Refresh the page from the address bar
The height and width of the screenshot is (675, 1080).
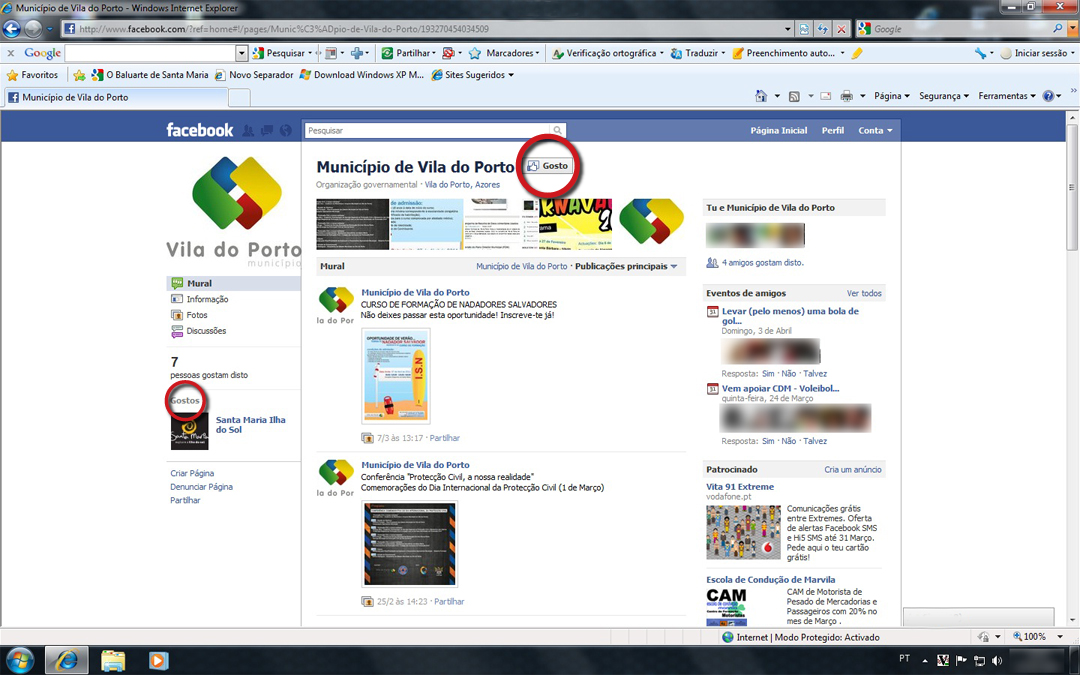pyautogui.click(x=822, y=29)
